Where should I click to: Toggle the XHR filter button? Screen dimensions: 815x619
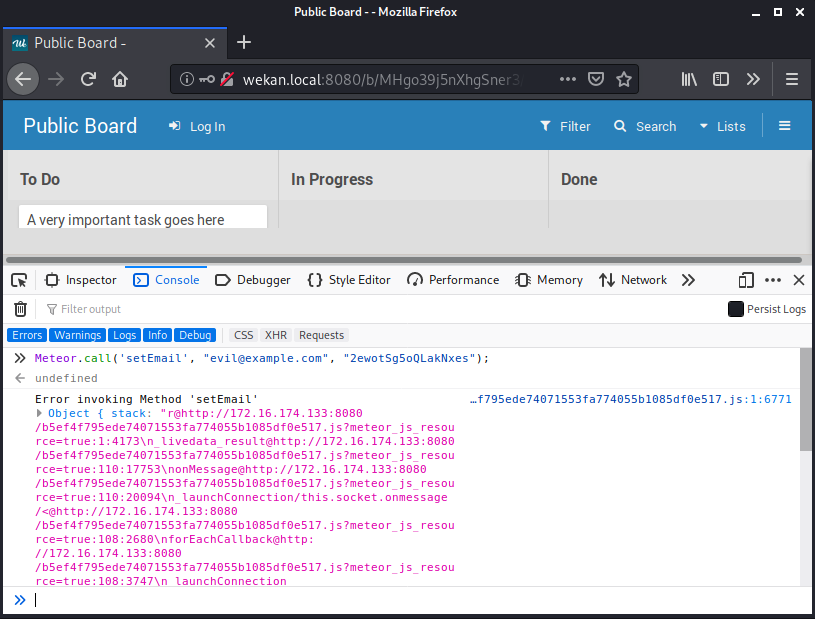click(x=275, y=335)
